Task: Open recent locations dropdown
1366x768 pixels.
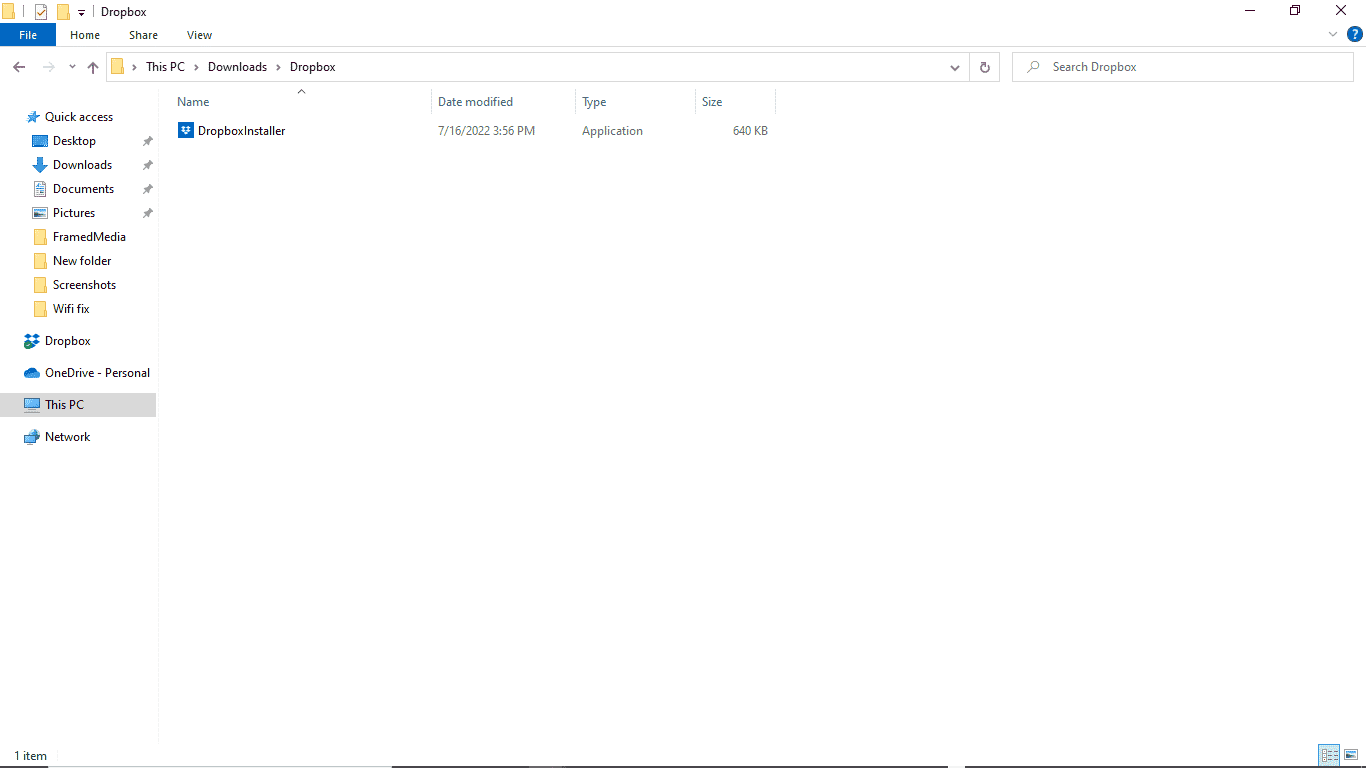Action: 72,67
